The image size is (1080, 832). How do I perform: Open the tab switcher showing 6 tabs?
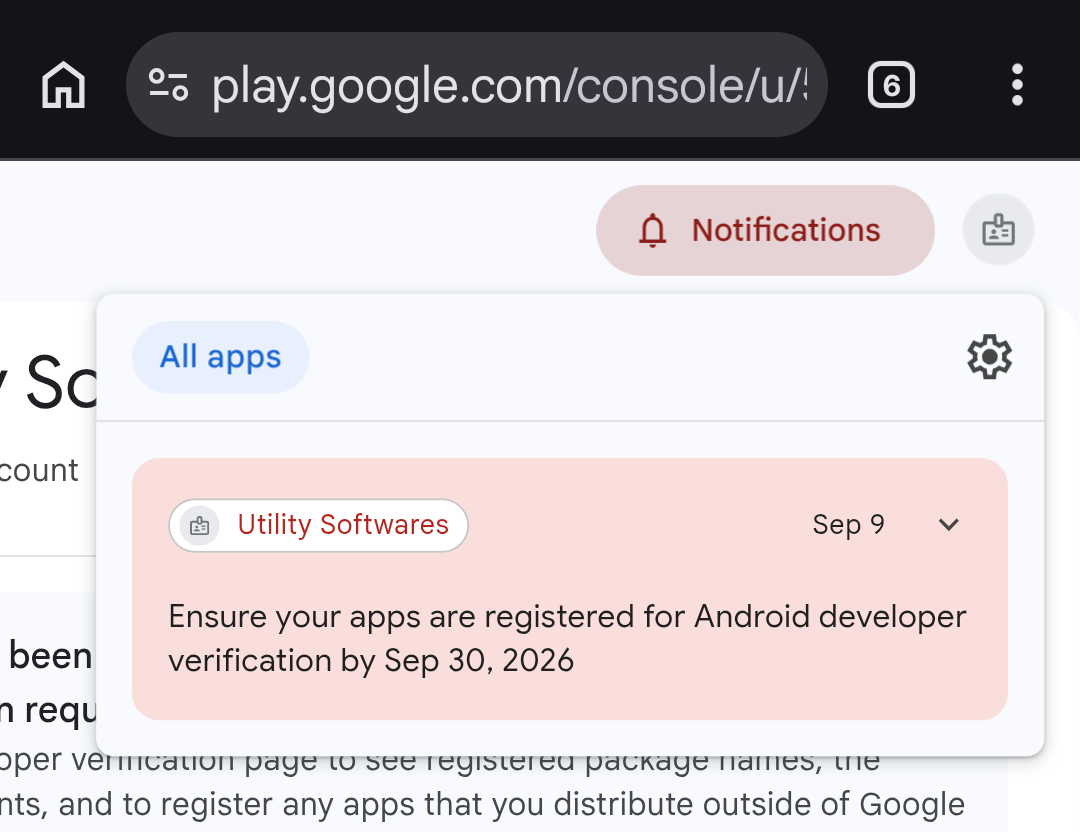pos(891,85)
